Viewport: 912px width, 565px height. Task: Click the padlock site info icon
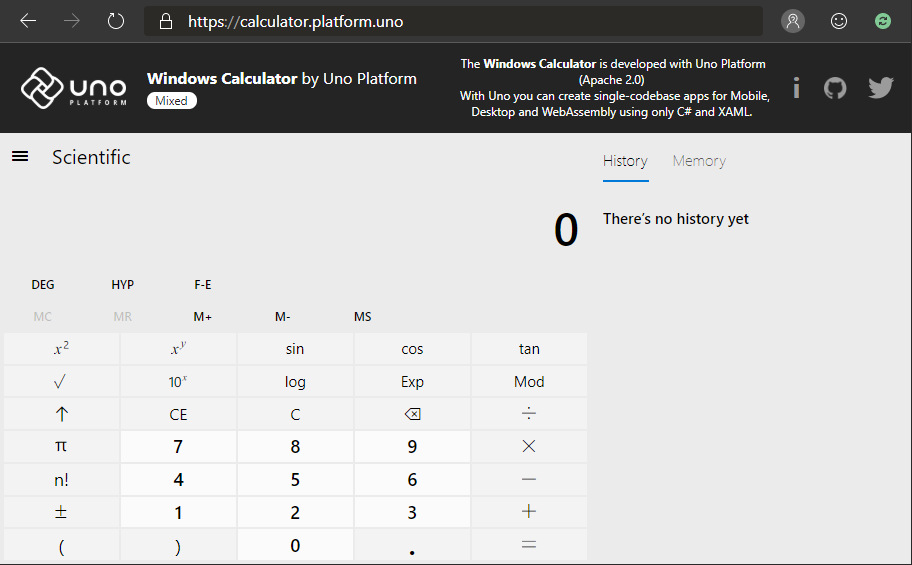coord(166,22)
